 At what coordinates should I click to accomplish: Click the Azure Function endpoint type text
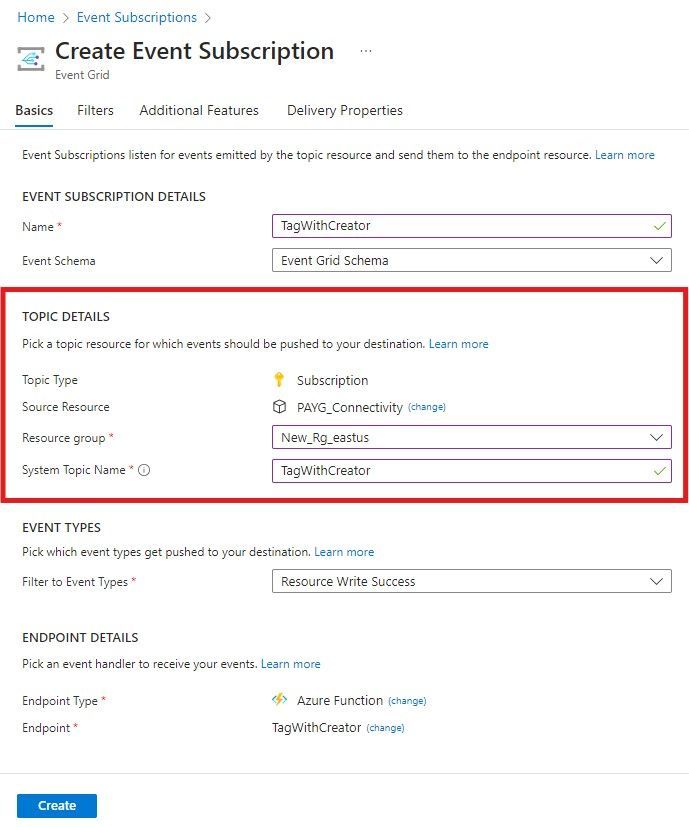[x=340, y=700]
